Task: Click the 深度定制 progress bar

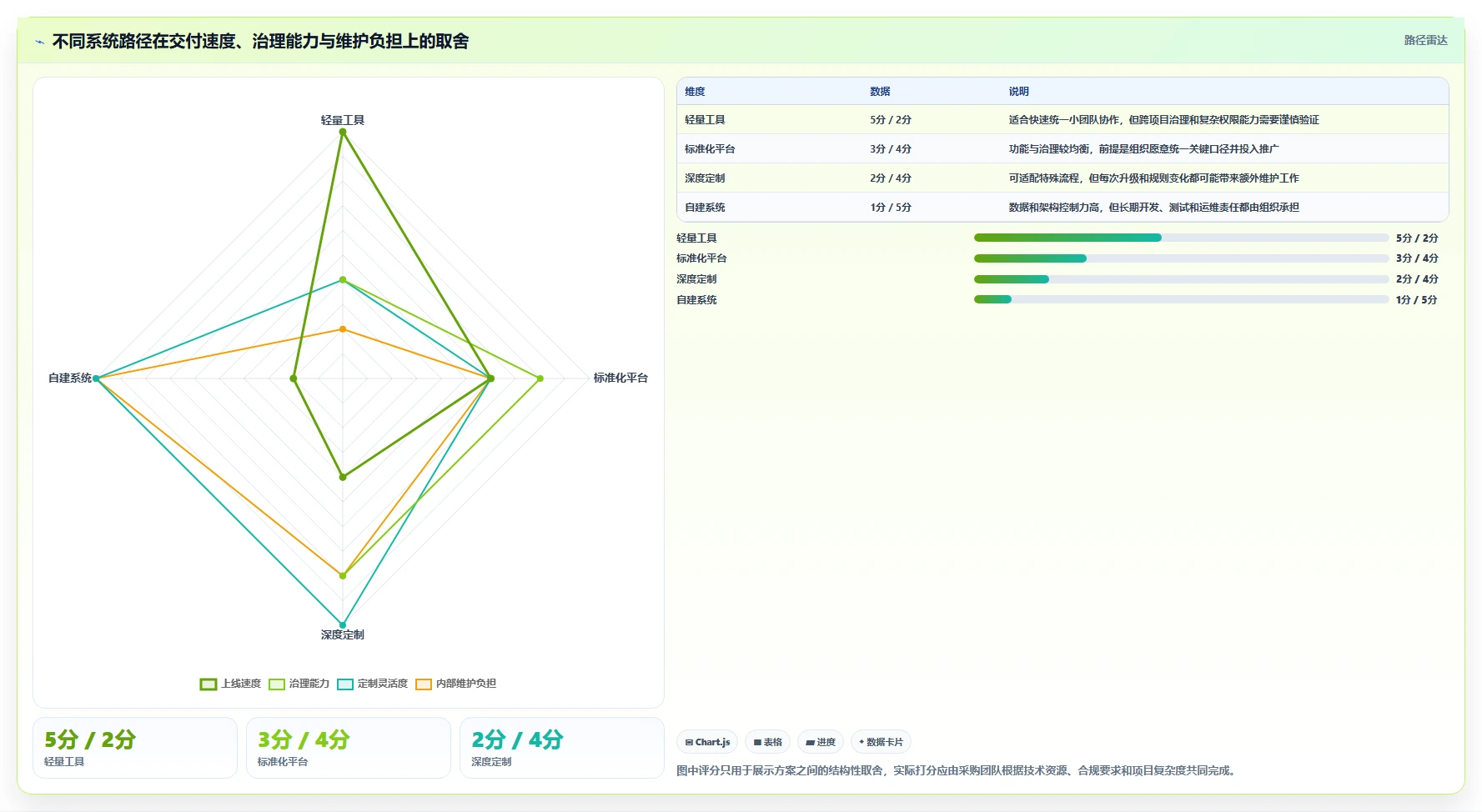Action: 1181,279
